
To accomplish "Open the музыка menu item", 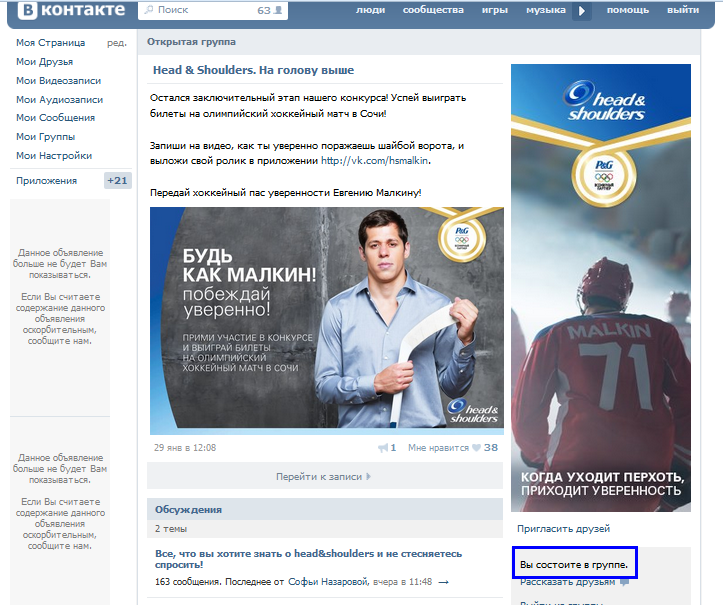I will pyautogui.click(x=546, y=10).
